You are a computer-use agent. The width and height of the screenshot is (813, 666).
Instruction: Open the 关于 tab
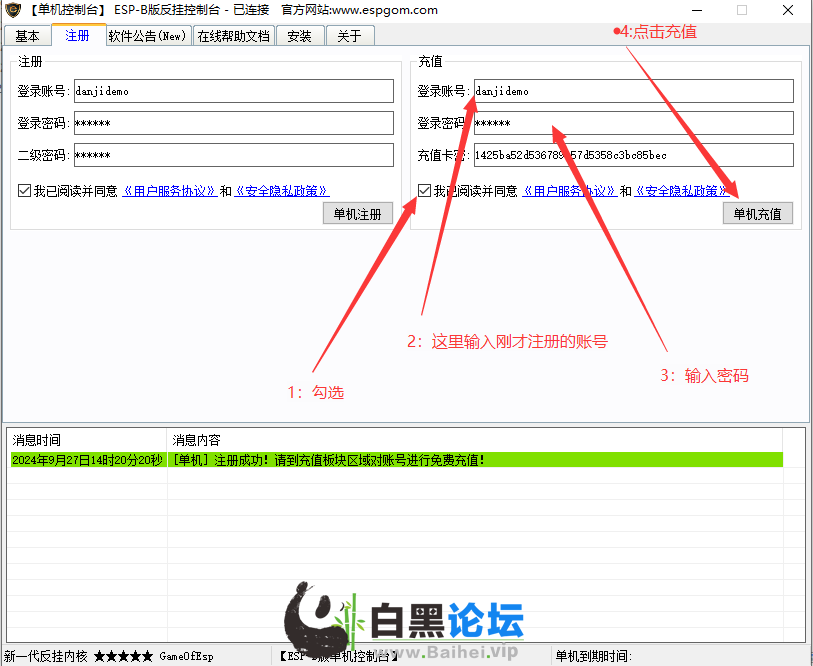349,36
